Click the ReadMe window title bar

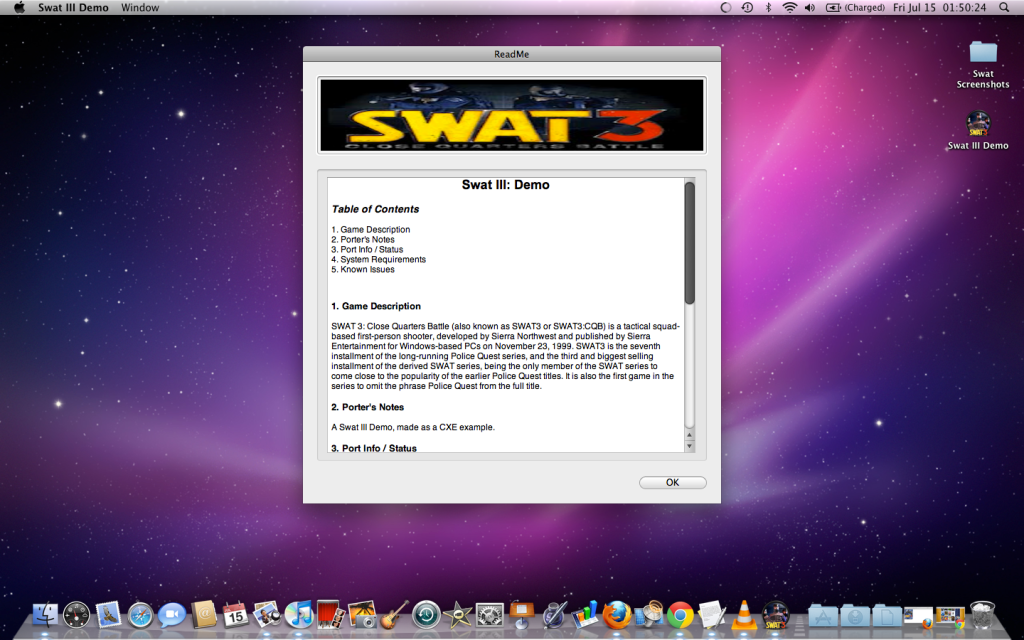tap(511, 54)
